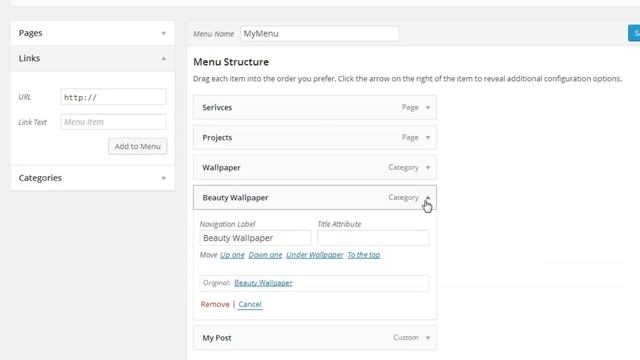
Task: Open original Beauty Wallpaper link
Action: tap(263, 283)
